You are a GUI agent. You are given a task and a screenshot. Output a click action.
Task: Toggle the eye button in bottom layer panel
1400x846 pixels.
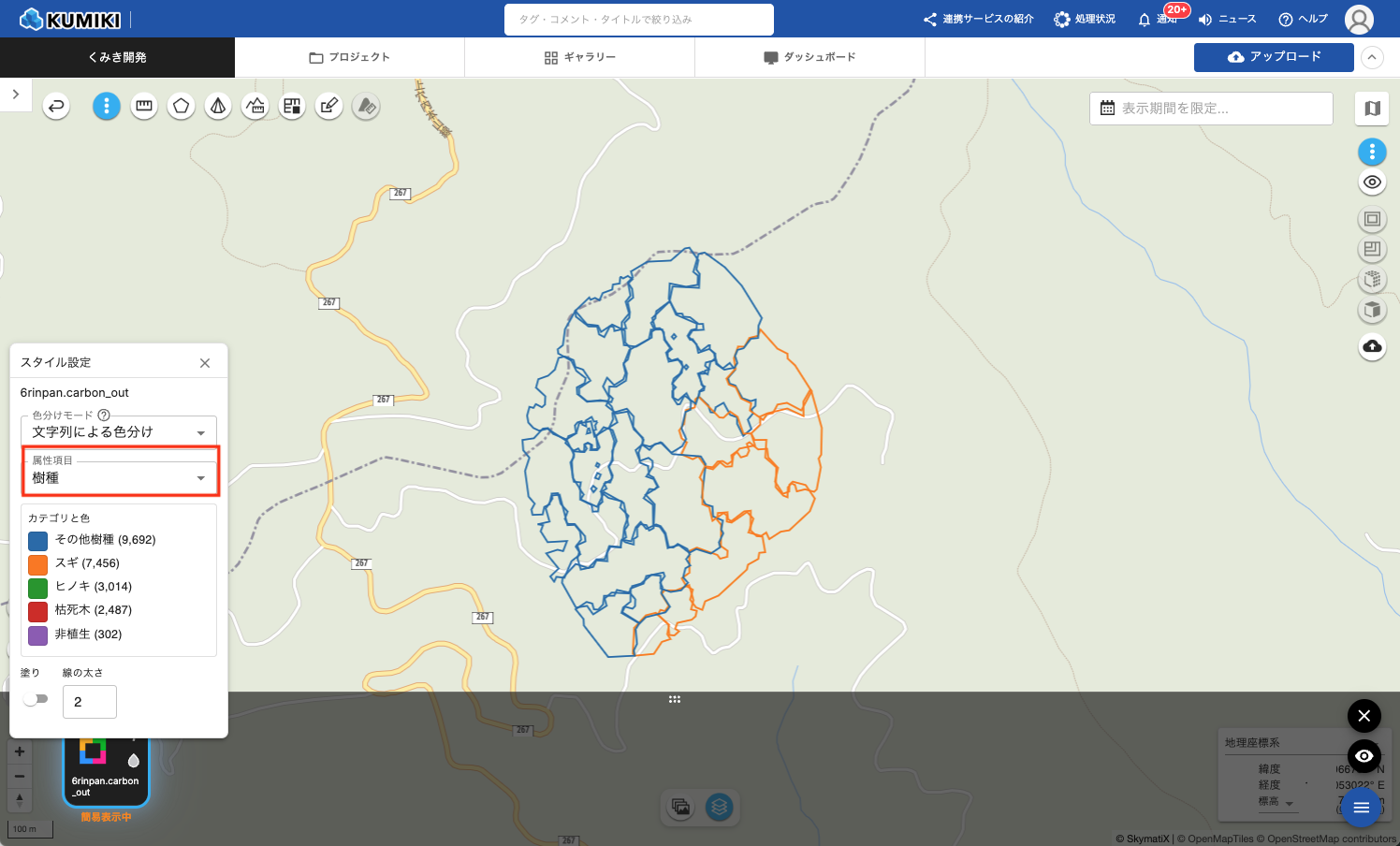1364,755
